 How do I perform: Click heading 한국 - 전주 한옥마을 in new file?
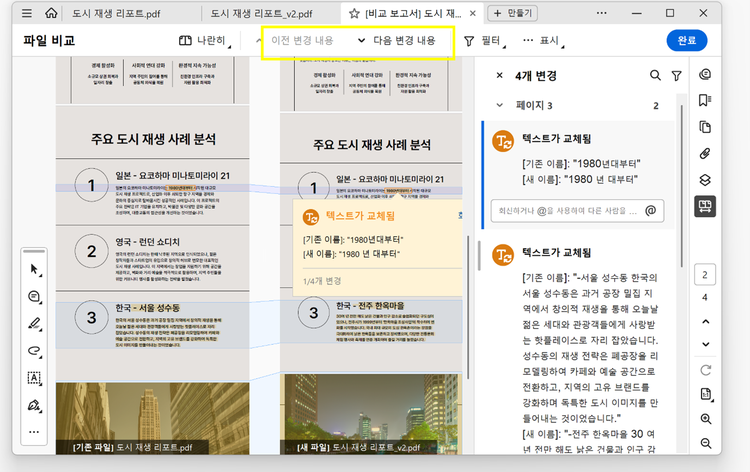pos(370,306)
